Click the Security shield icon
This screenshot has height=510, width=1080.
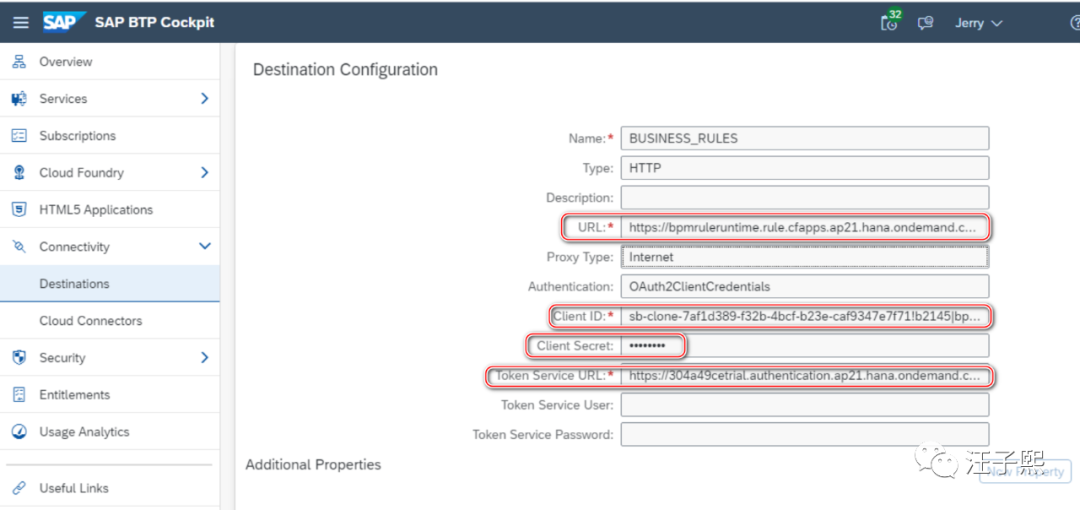pos(19,358)
